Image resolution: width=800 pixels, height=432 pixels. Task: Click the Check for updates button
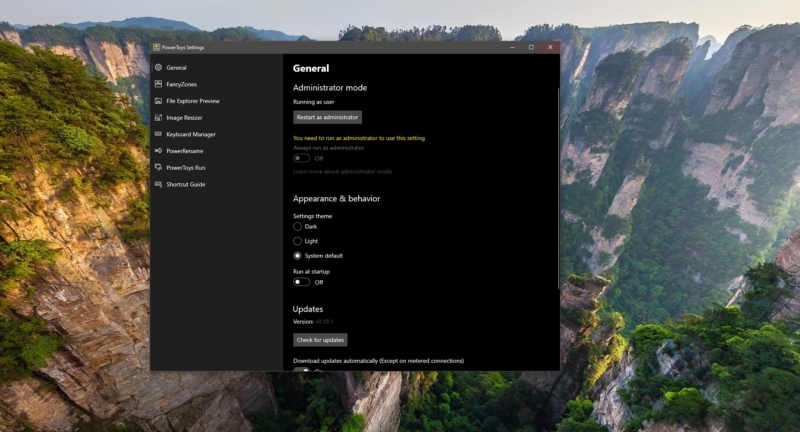(320, 340)
